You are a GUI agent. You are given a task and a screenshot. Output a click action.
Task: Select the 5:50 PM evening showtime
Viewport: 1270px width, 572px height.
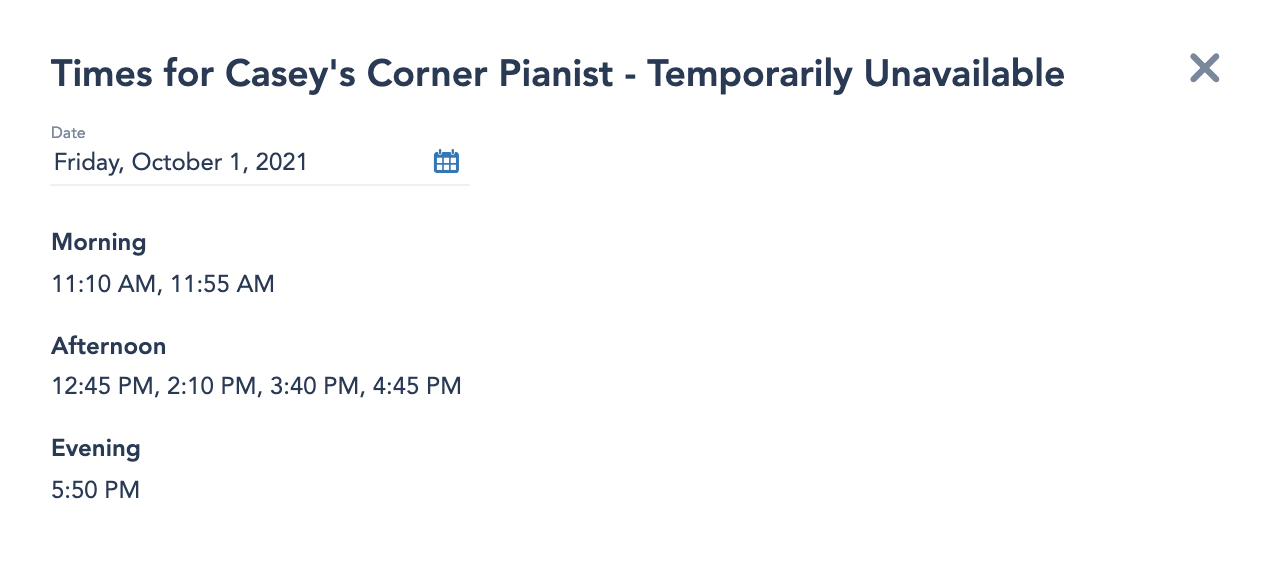click(96, 490)
